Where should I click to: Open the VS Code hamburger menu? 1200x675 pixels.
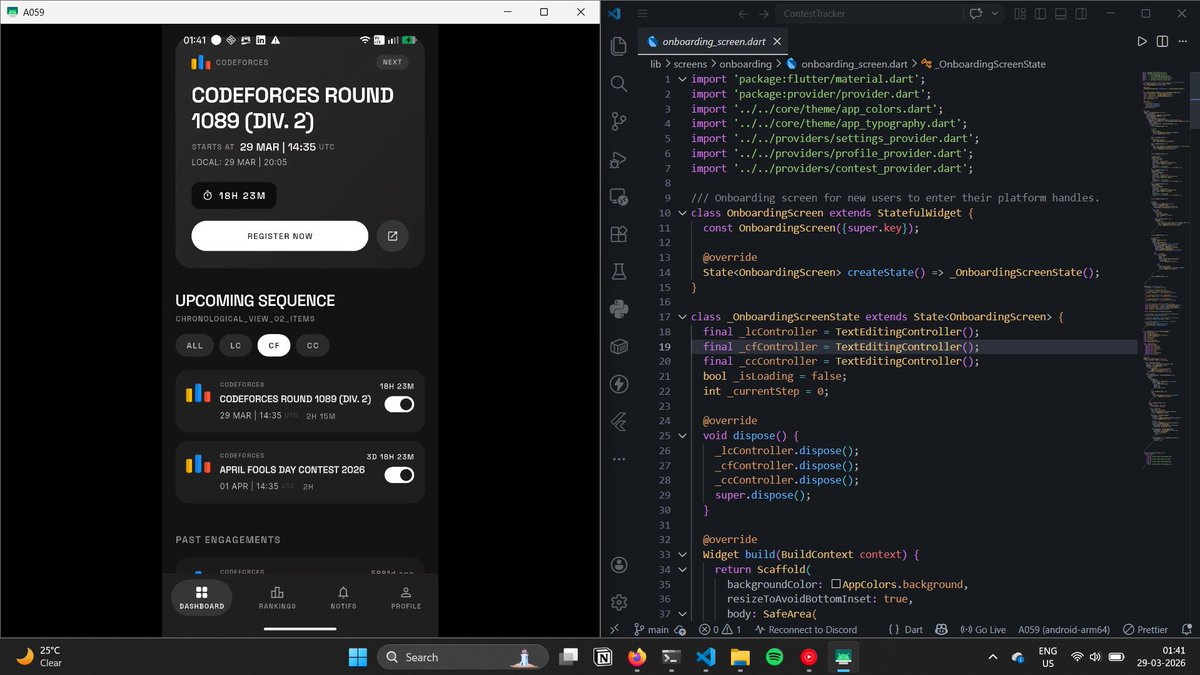[x=642, y=14]
